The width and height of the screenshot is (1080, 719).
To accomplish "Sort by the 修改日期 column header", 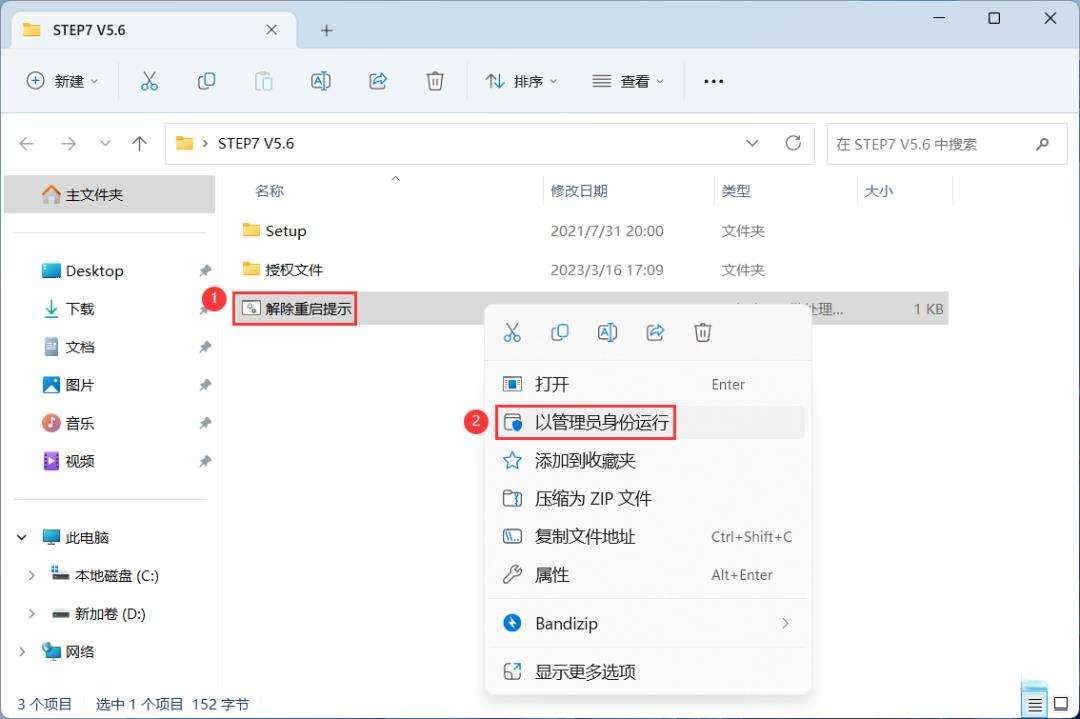I will click(579, 191).
